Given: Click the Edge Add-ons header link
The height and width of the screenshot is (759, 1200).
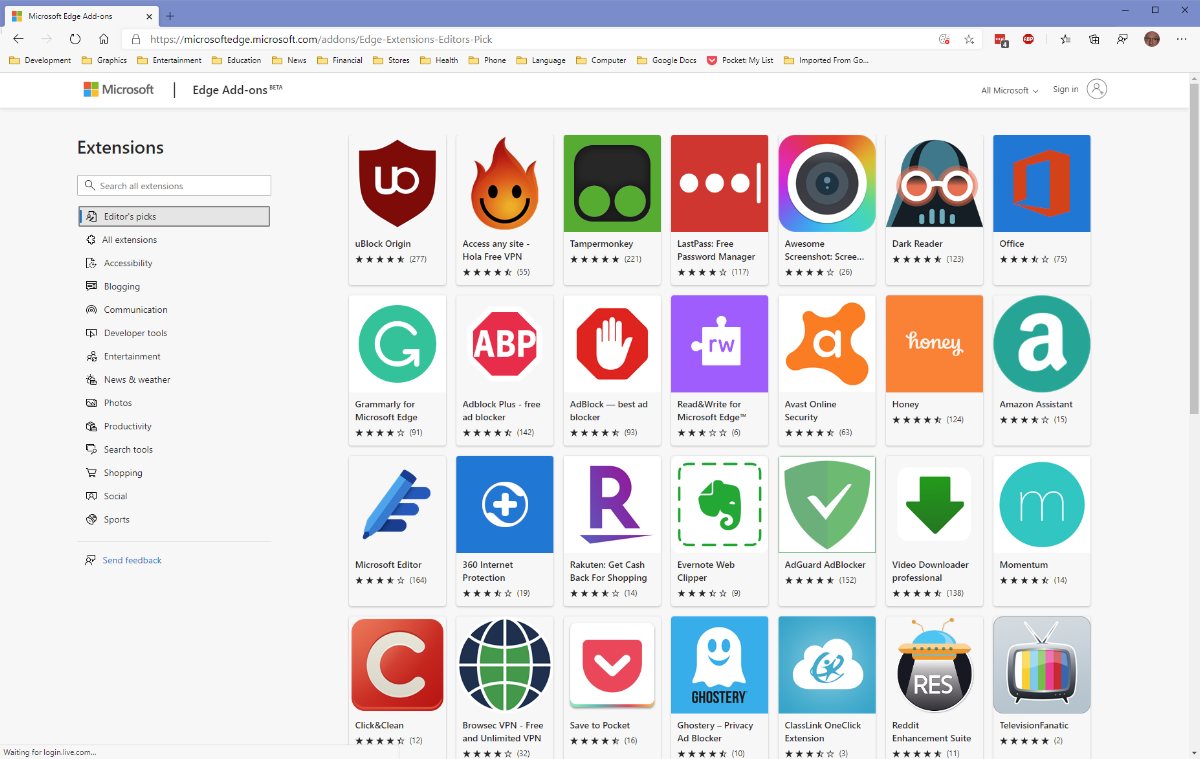Looking at the screenshot, I should [x=237, y=89].
